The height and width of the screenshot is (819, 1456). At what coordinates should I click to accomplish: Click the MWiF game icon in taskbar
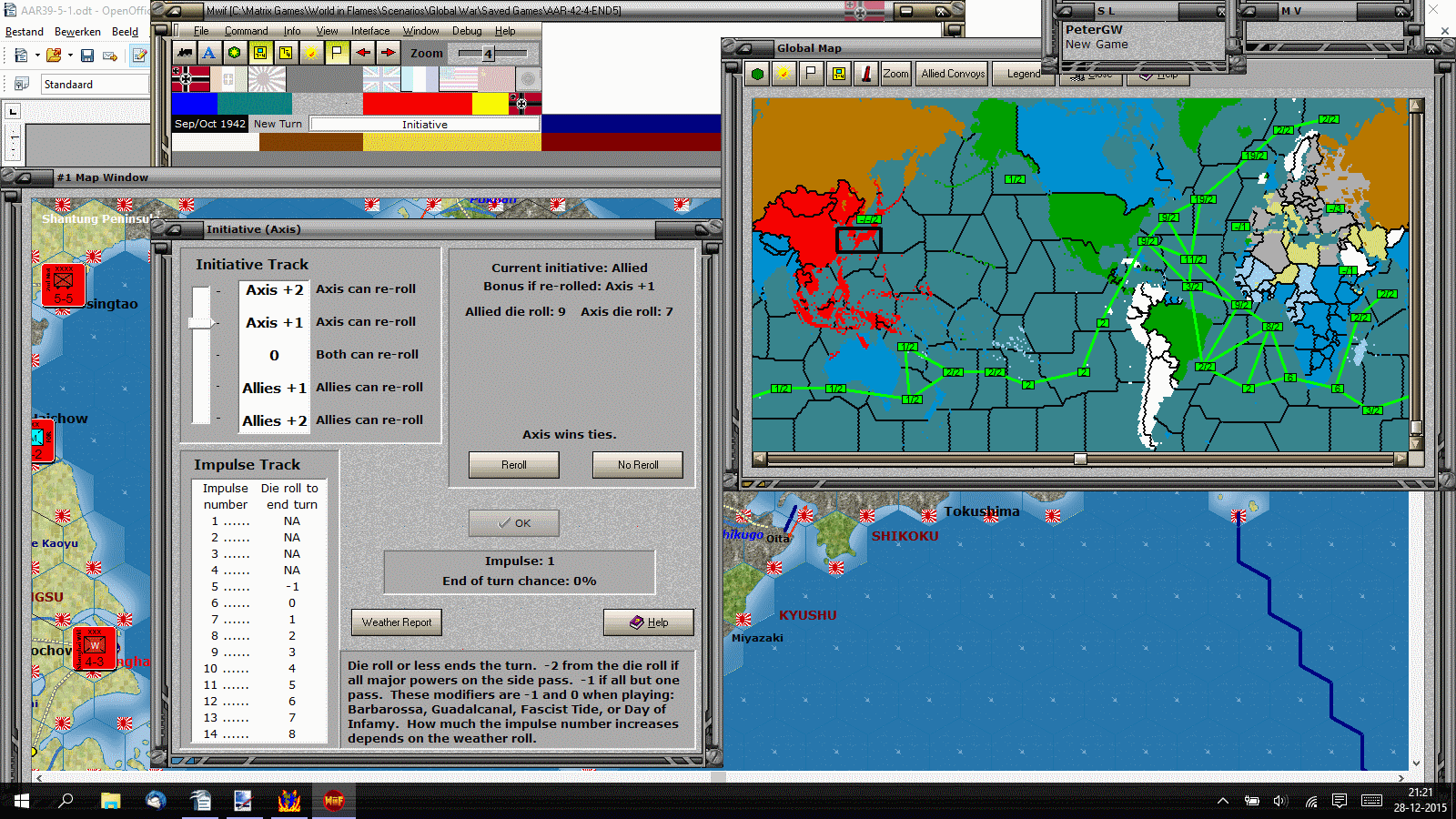[334, 801]
